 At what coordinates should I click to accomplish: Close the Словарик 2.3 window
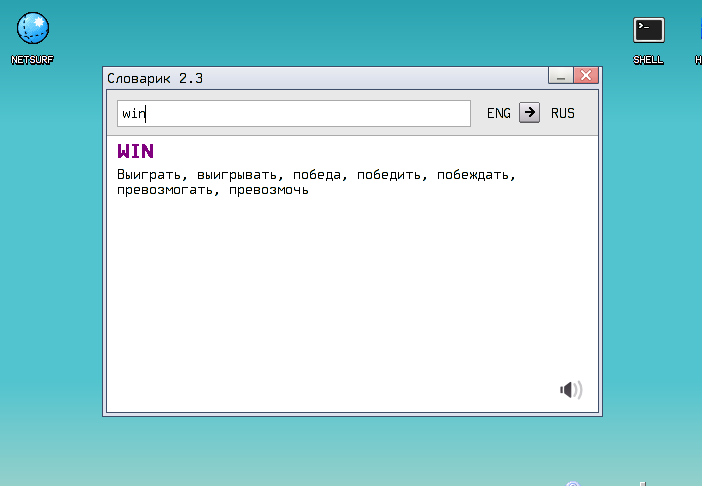pos(586,76)
